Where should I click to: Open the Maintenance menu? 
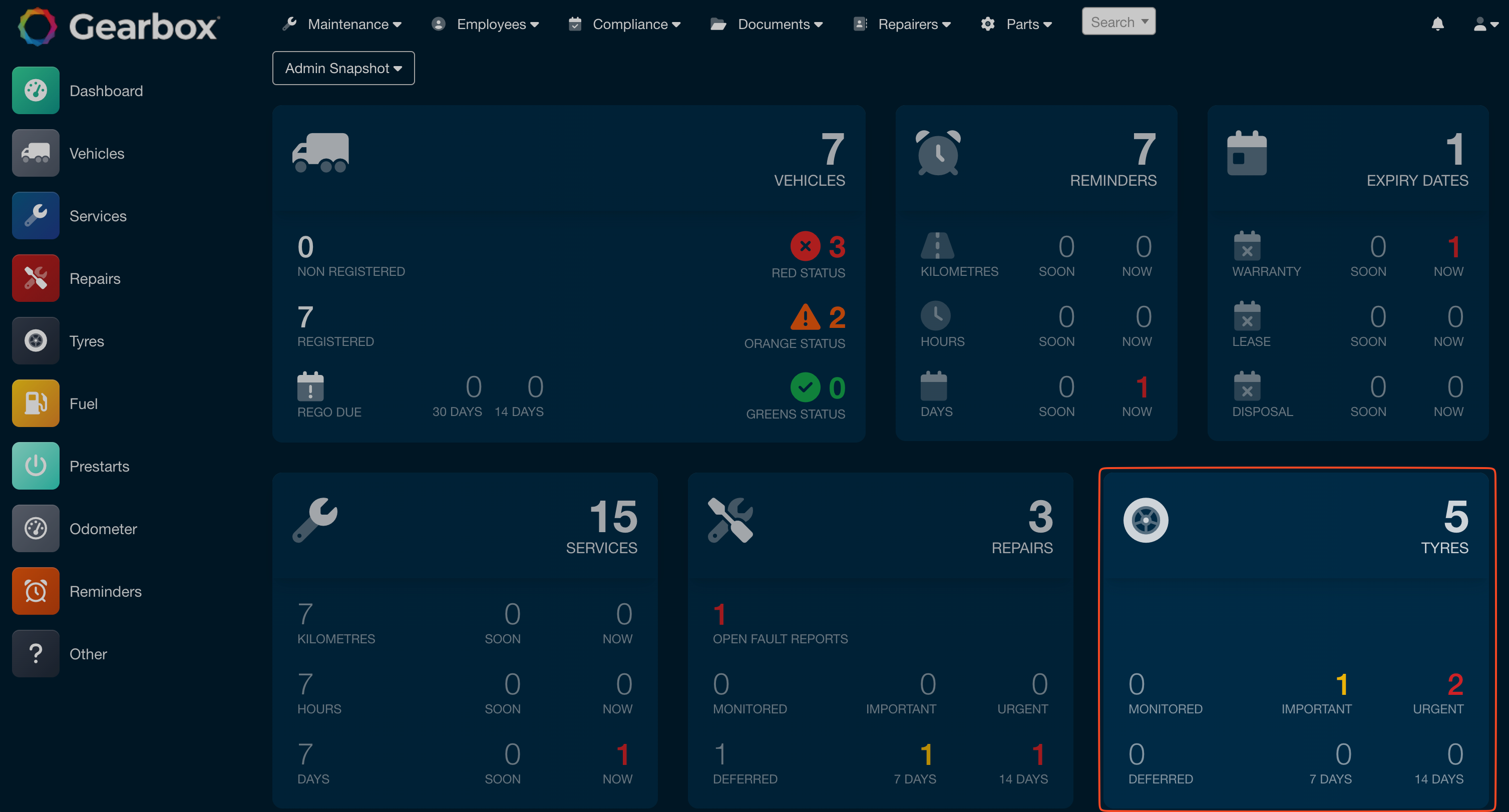tap(342, 24)
